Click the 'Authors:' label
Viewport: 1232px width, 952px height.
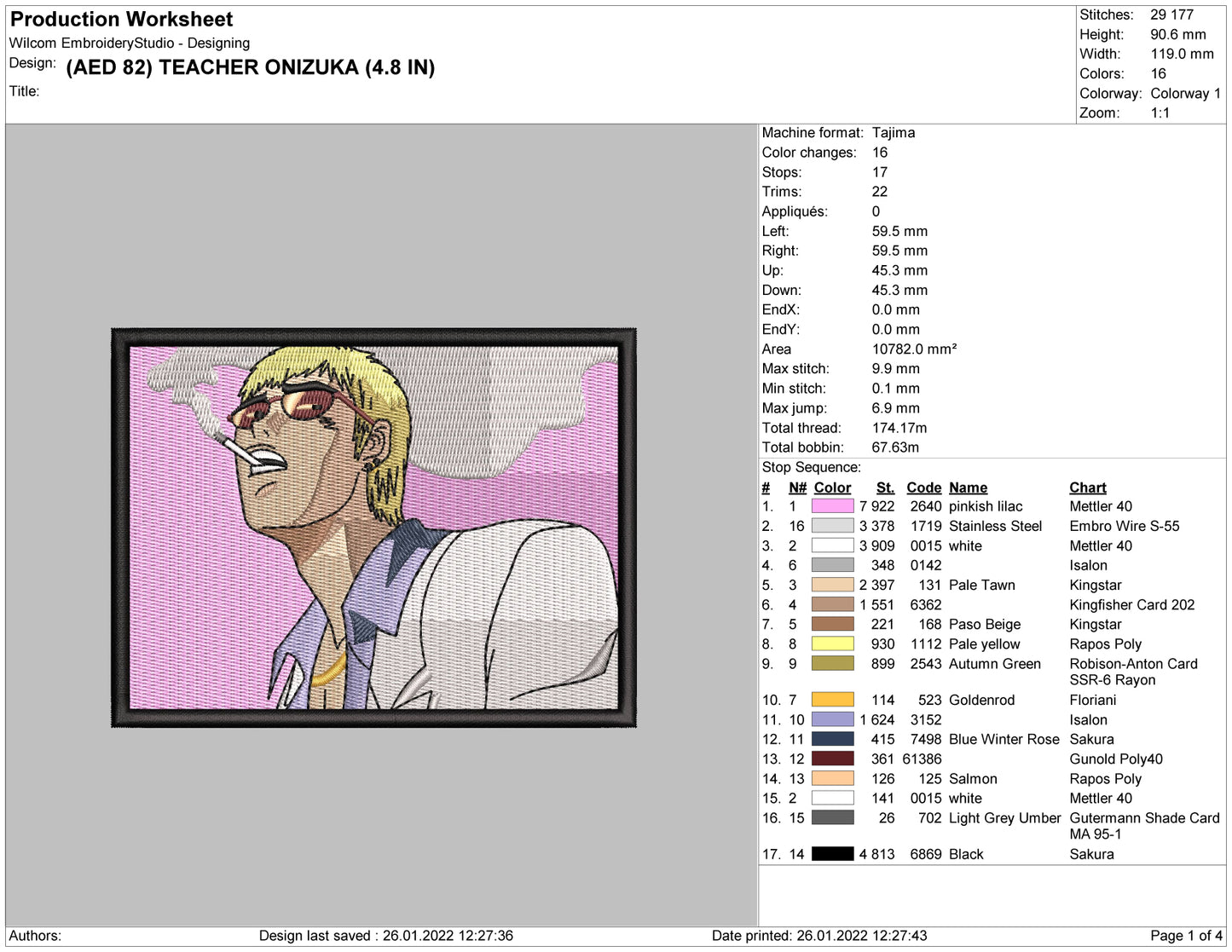(x=35, y=935)
